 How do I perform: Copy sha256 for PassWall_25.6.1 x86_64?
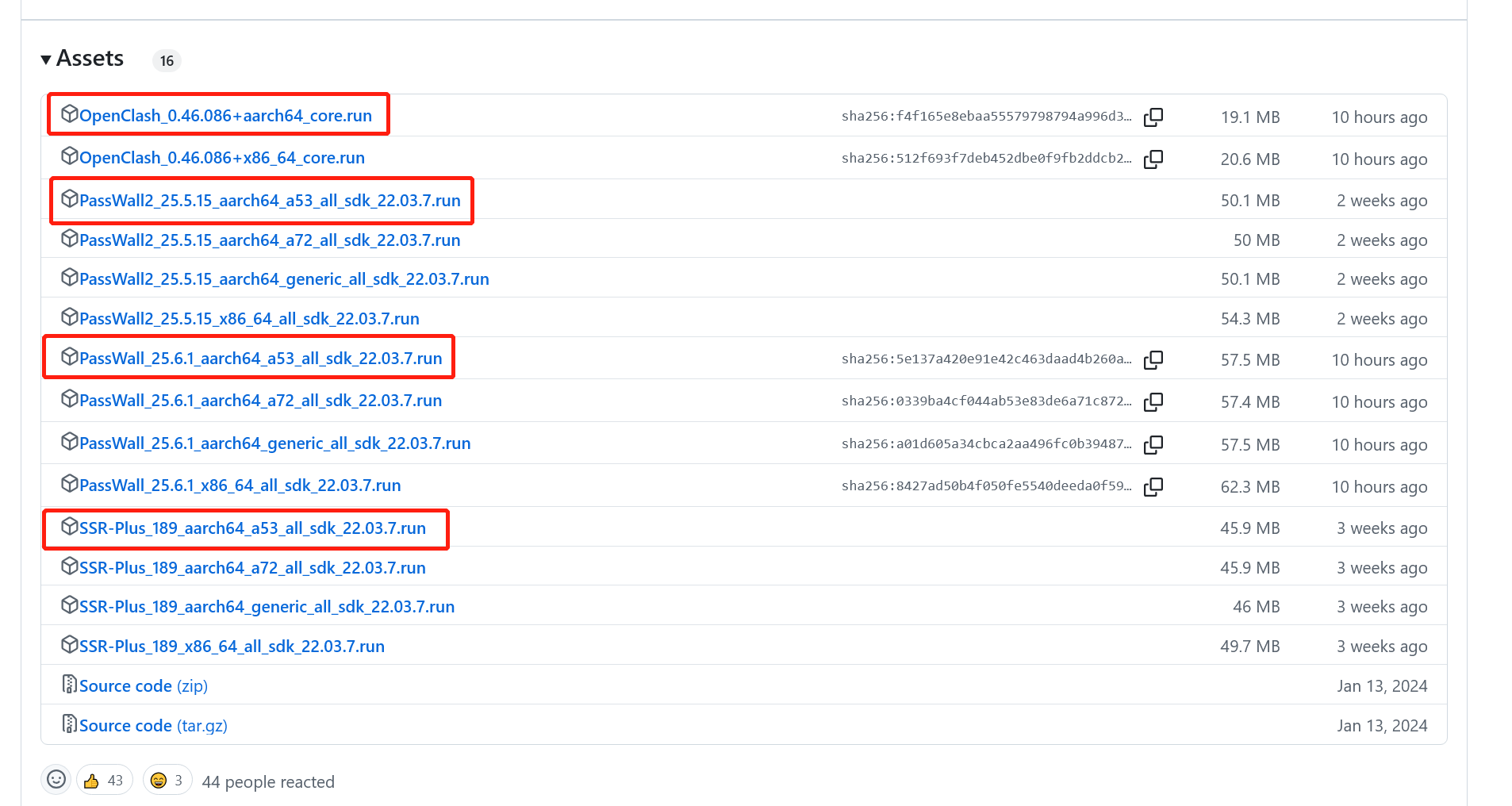coord(1153,486)
